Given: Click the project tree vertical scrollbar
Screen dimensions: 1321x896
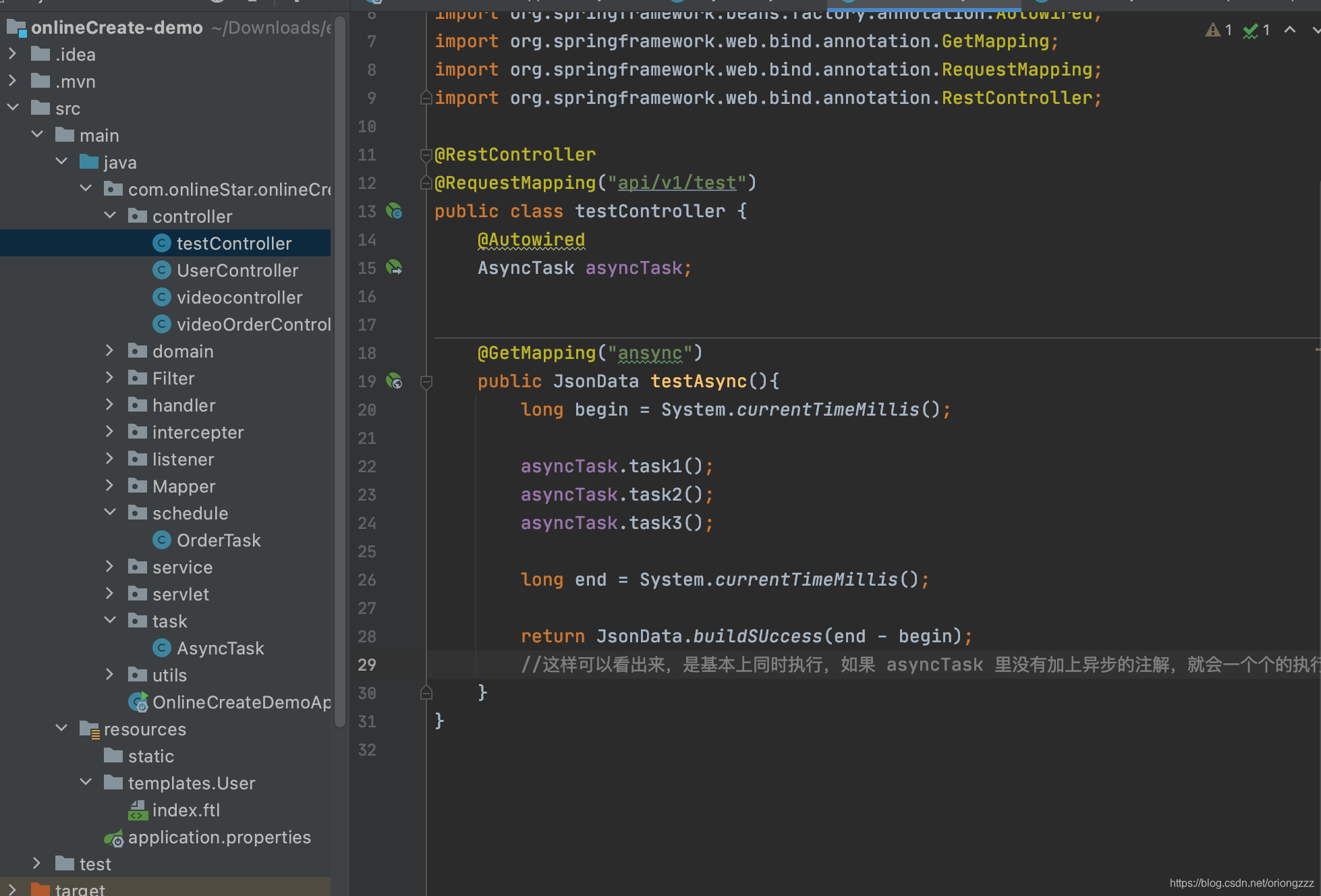Looking at the screenshot, I should tap(340, 371).
